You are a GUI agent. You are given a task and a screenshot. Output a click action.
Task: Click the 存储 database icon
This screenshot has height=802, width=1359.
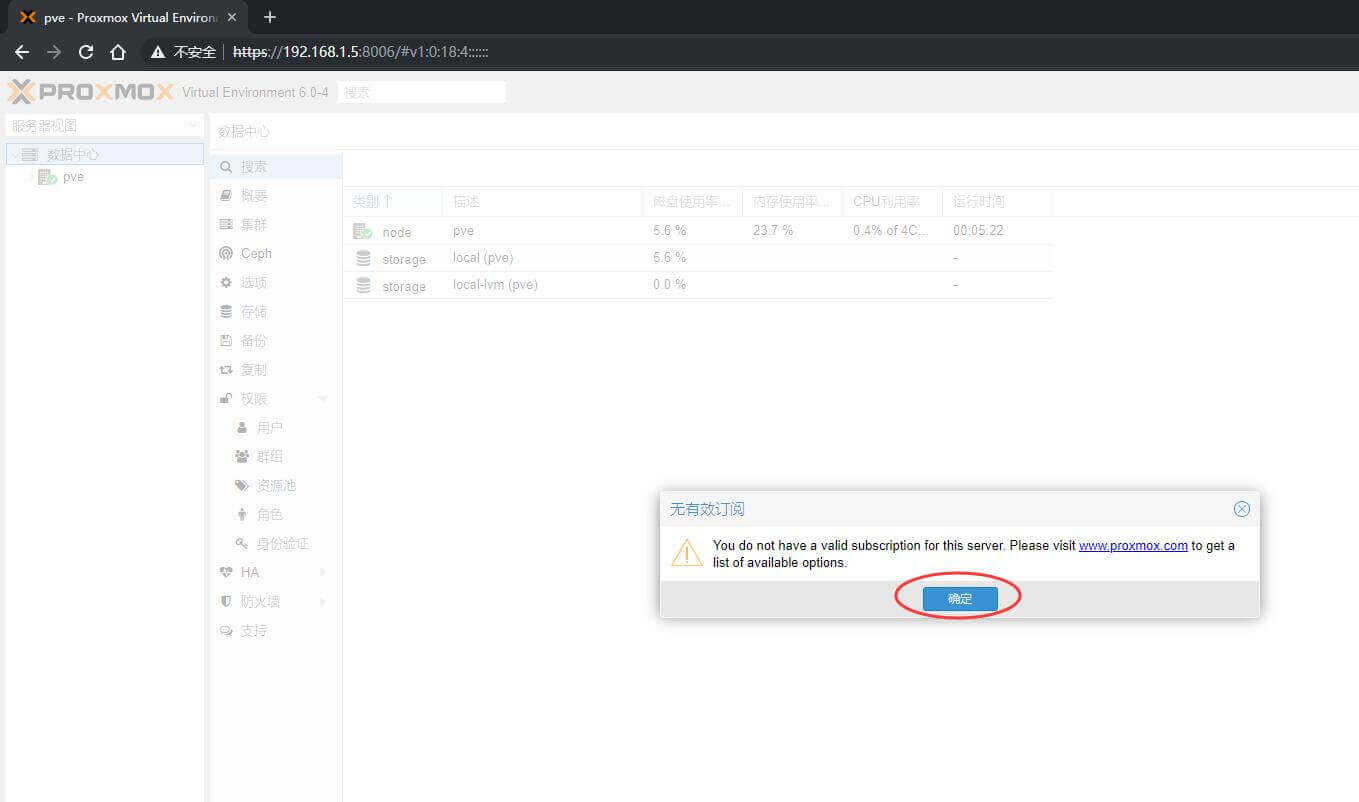tap(226, 312)
